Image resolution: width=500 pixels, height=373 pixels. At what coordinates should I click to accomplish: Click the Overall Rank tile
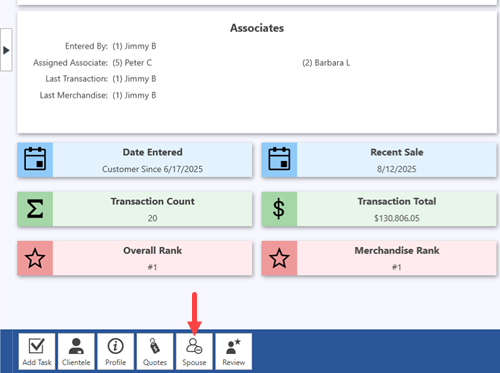pyautogui.click(x=135, y=258)
